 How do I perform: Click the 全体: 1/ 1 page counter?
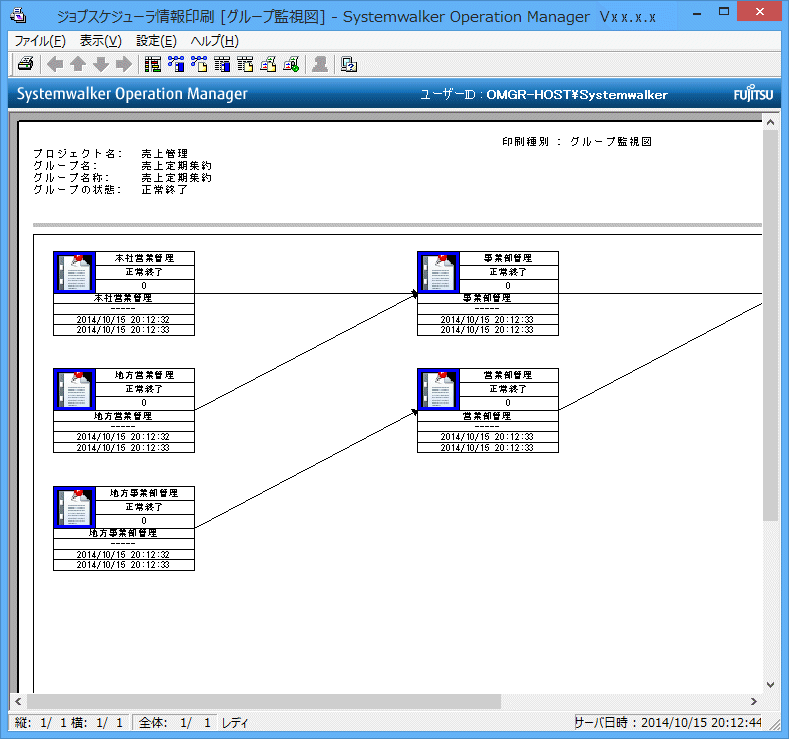pyautogui.click(x=175, y=723)
